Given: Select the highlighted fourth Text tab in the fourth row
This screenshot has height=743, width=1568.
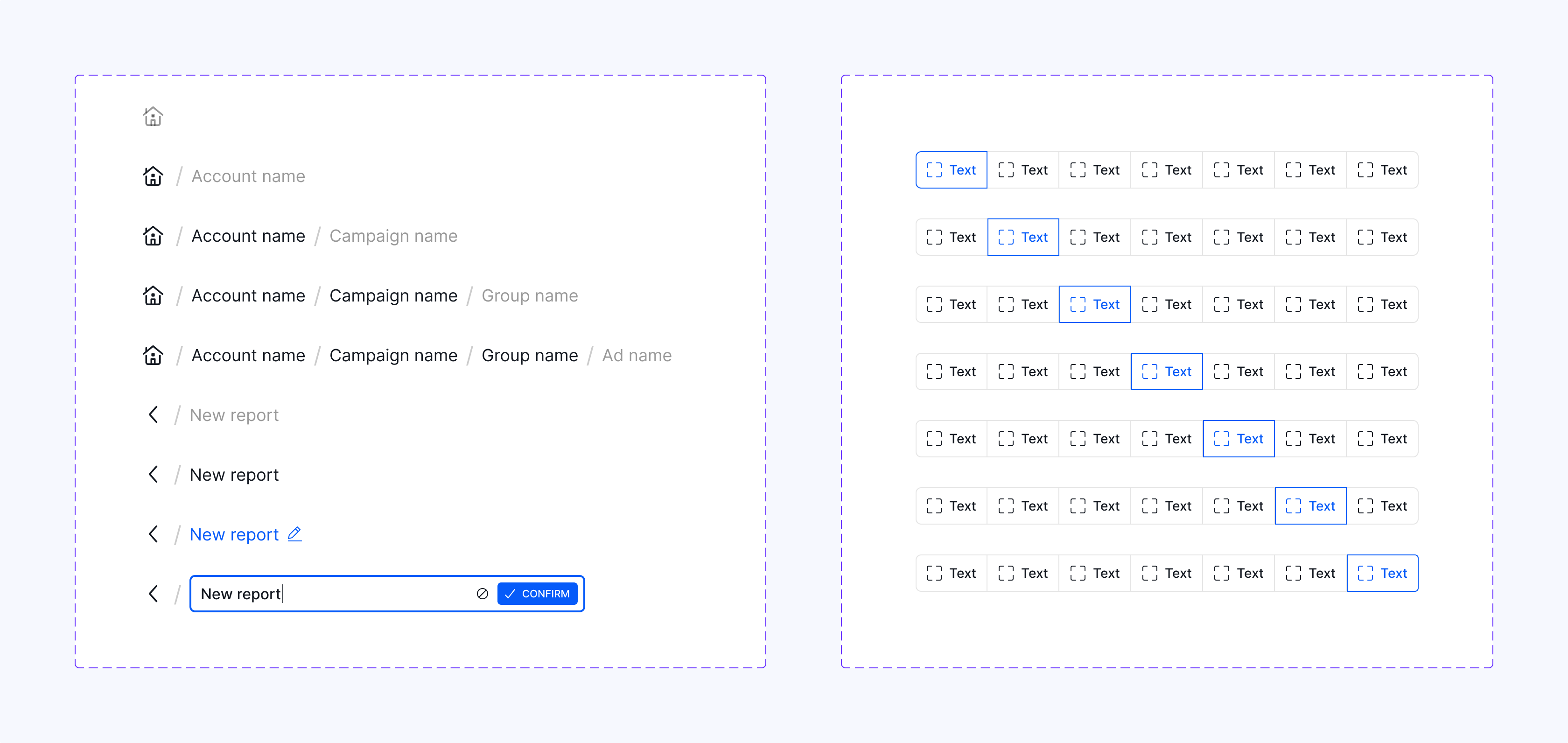Looking at the screenshot, I should 1166,371.
